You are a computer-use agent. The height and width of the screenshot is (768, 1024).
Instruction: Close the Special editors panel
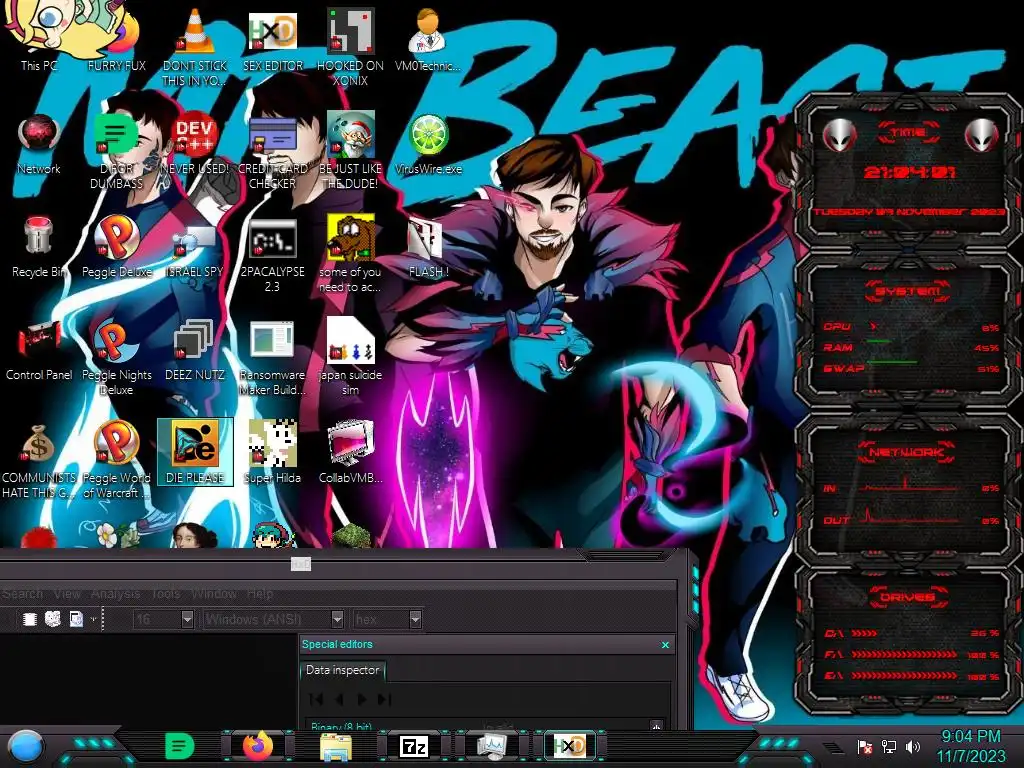click(x=665, y=645)
